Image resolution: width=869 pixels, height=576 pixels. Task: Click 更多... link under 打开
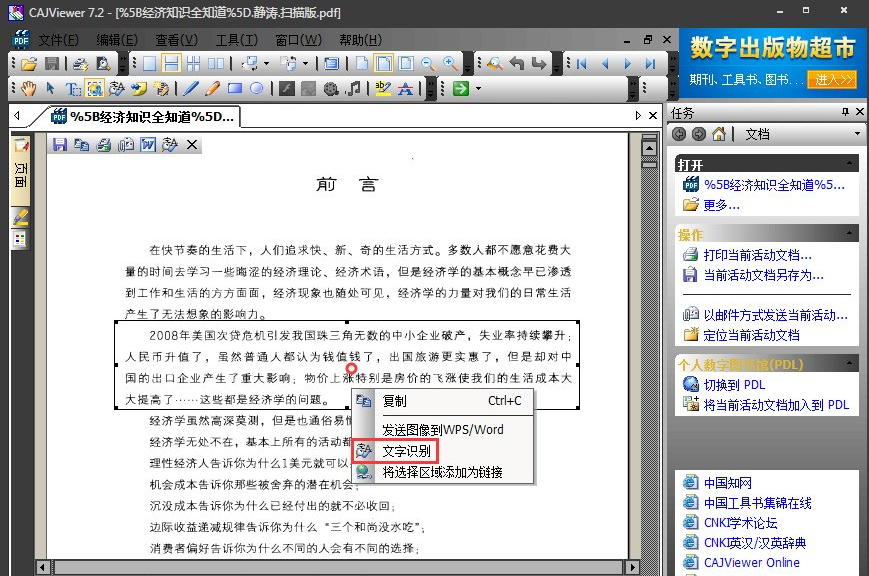(721, 205)
